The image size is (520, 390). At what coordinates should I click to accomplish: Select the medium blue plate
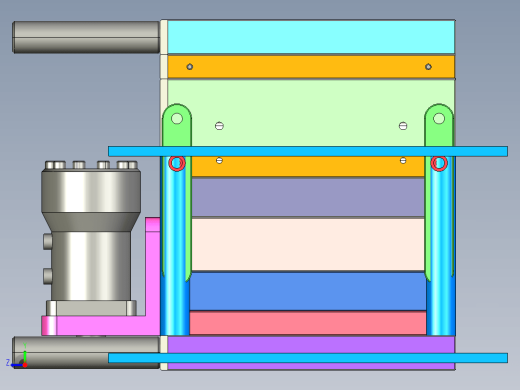tap(308, 291)
